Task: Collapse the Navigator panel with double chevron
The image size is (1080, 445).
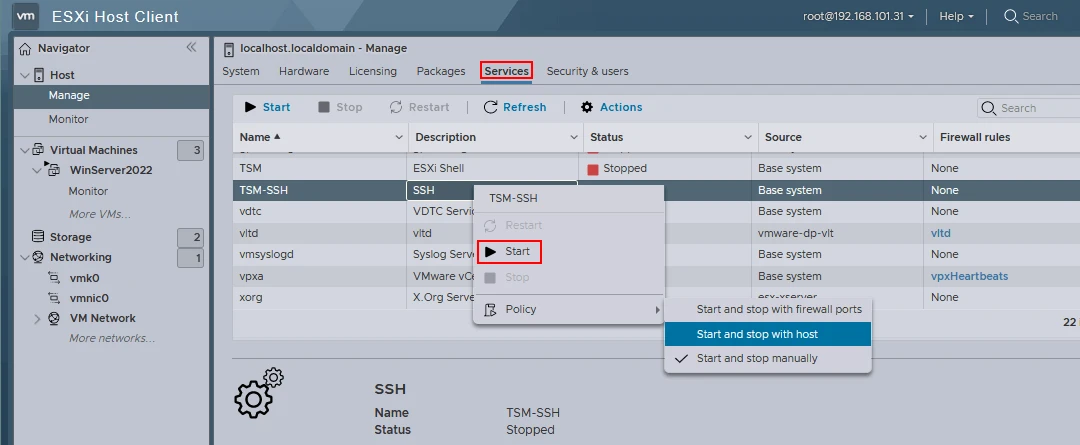Action: click(x=191, y=47)
